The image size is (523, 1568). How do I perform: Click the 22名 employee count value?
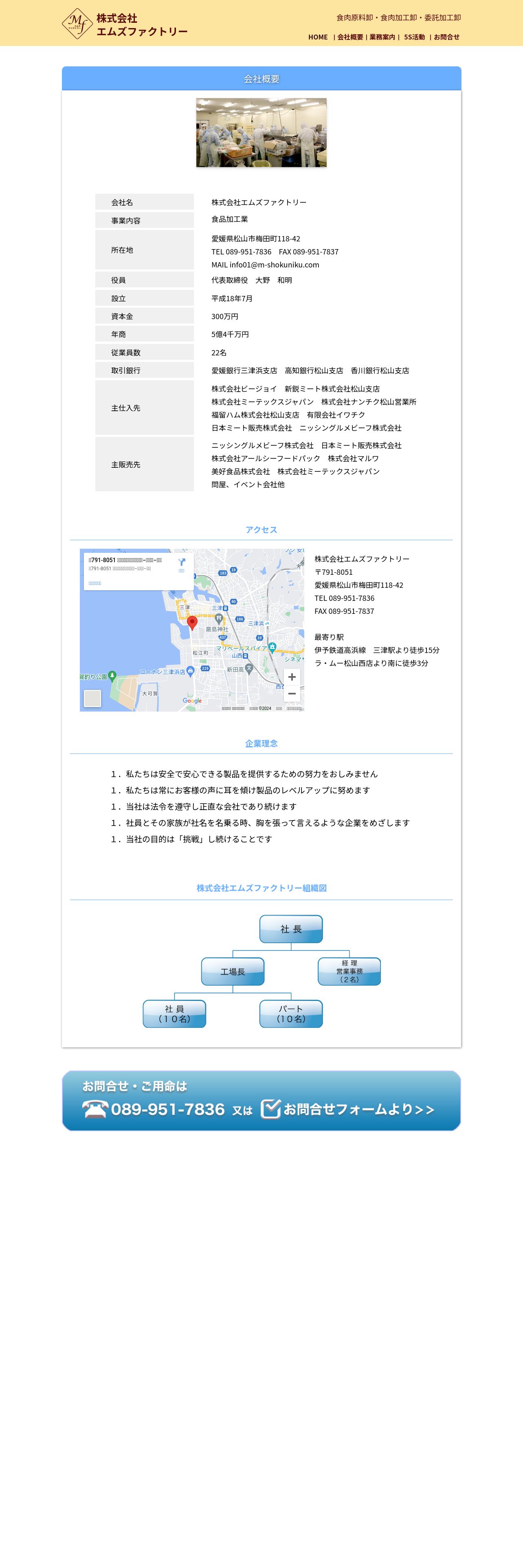(x=219, y=353)
